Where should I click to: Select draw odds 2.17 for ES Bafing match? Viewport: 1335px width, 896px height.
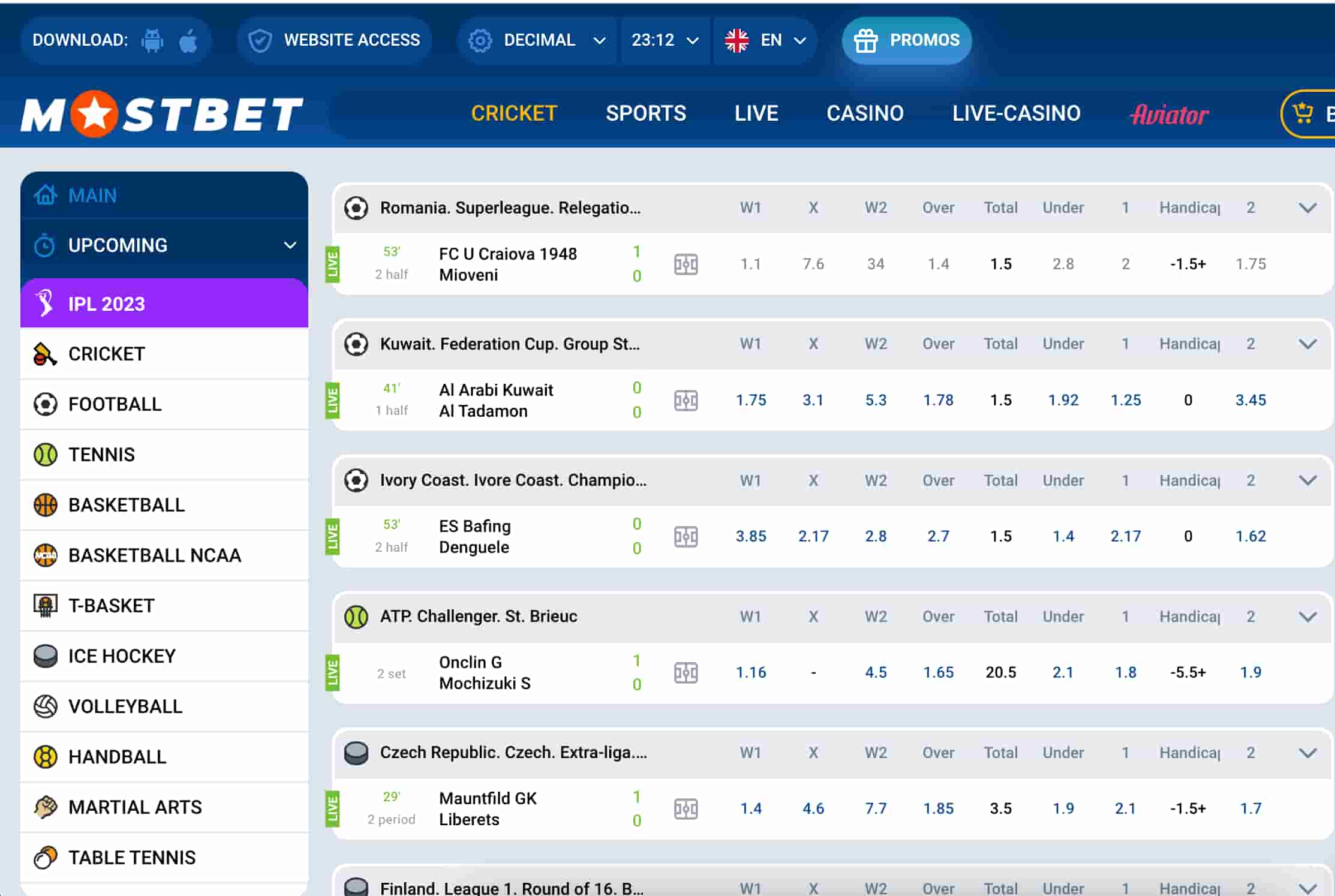813,536
